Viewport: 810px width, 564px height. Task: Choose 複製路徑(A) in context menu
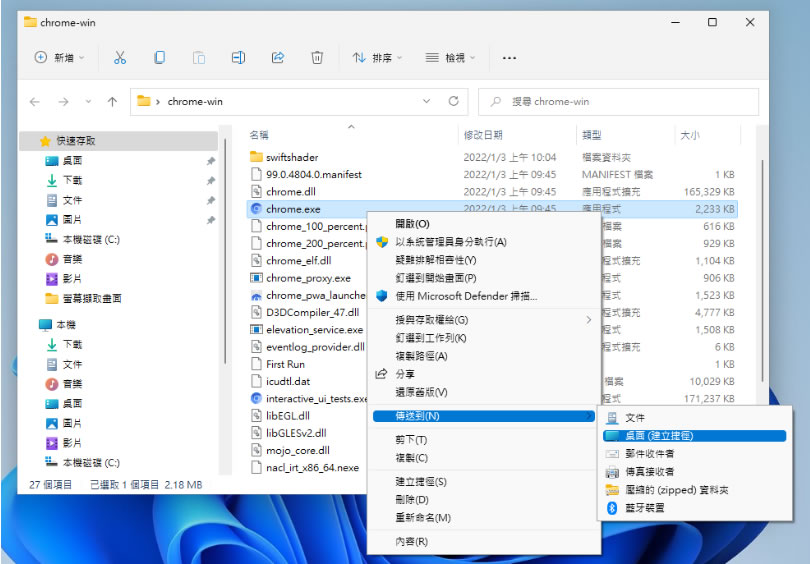[x=484, y=356]
